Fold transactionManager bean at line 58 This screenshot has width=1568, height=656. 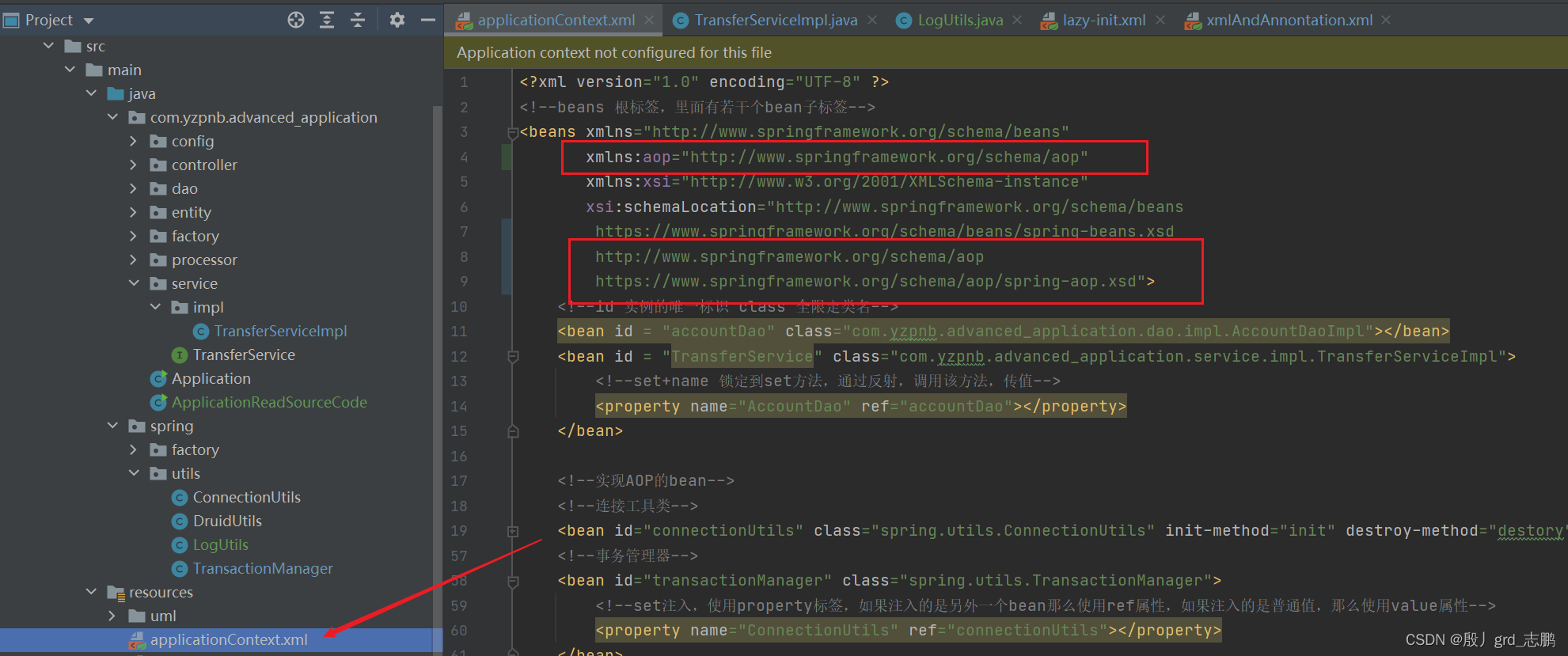click(x=513, y=581)
